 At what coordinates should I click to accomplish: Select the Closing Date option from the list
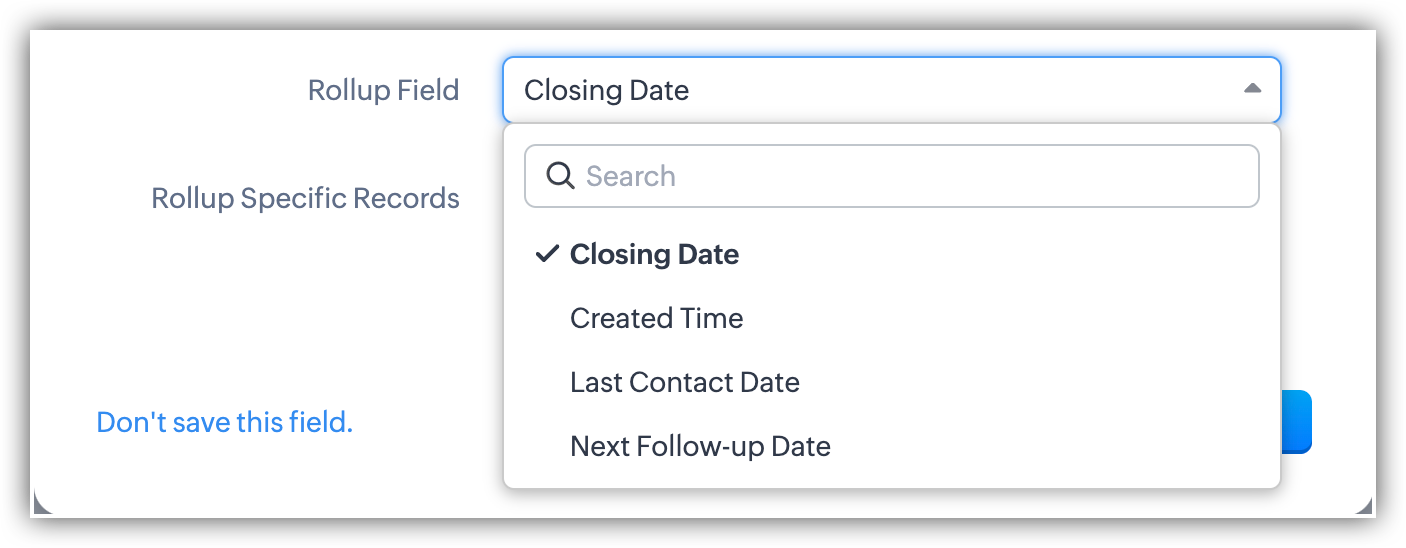point(654,254)
